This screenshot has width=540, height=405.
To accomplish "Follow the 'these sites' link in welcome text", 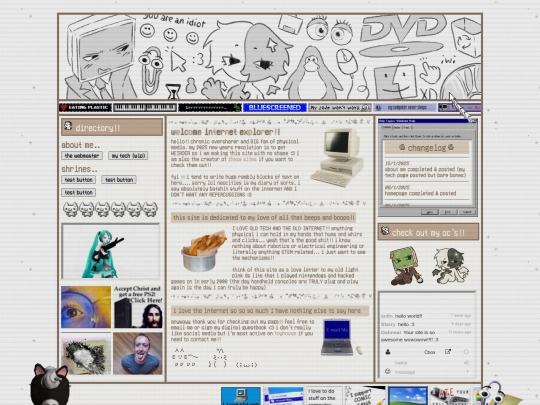I will [242, 159].
